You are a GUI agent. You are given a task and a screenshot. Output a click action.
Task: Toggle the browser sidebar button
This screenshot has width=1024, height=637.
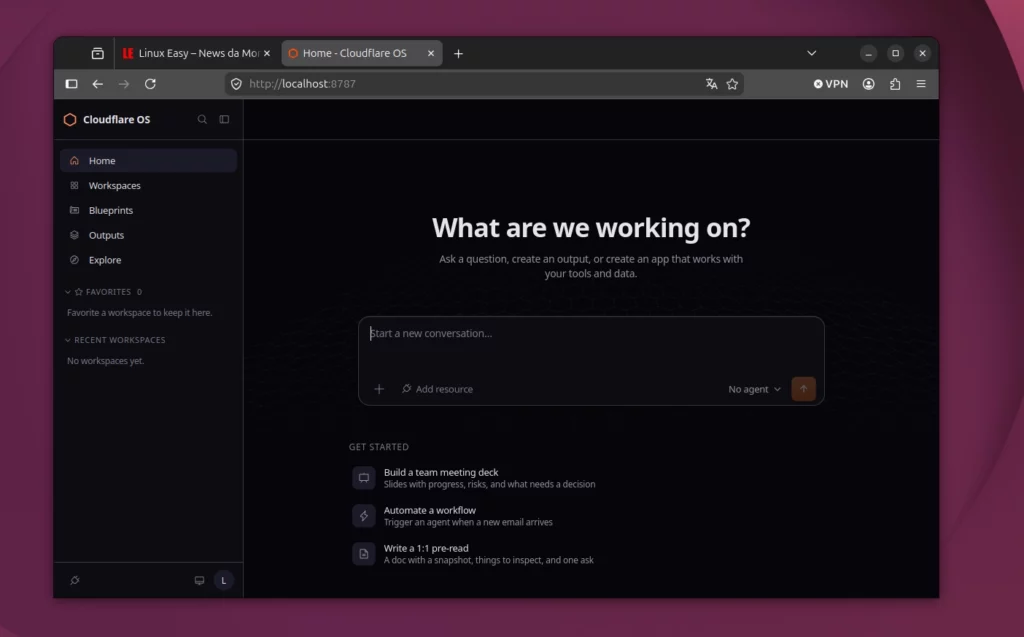(x=71, y=84)
